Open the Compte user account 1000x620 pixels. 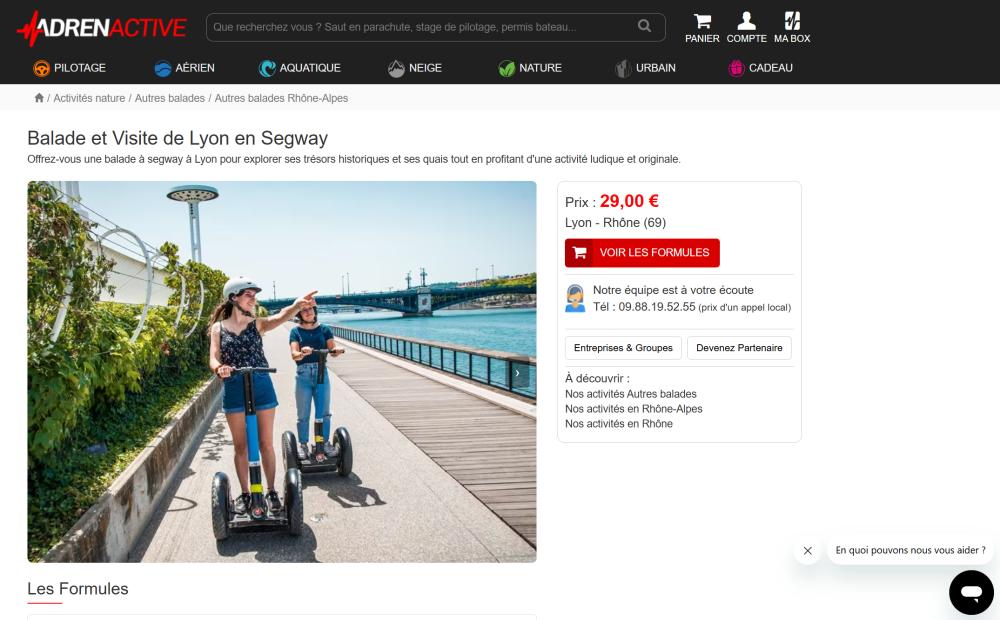point(746,27)
